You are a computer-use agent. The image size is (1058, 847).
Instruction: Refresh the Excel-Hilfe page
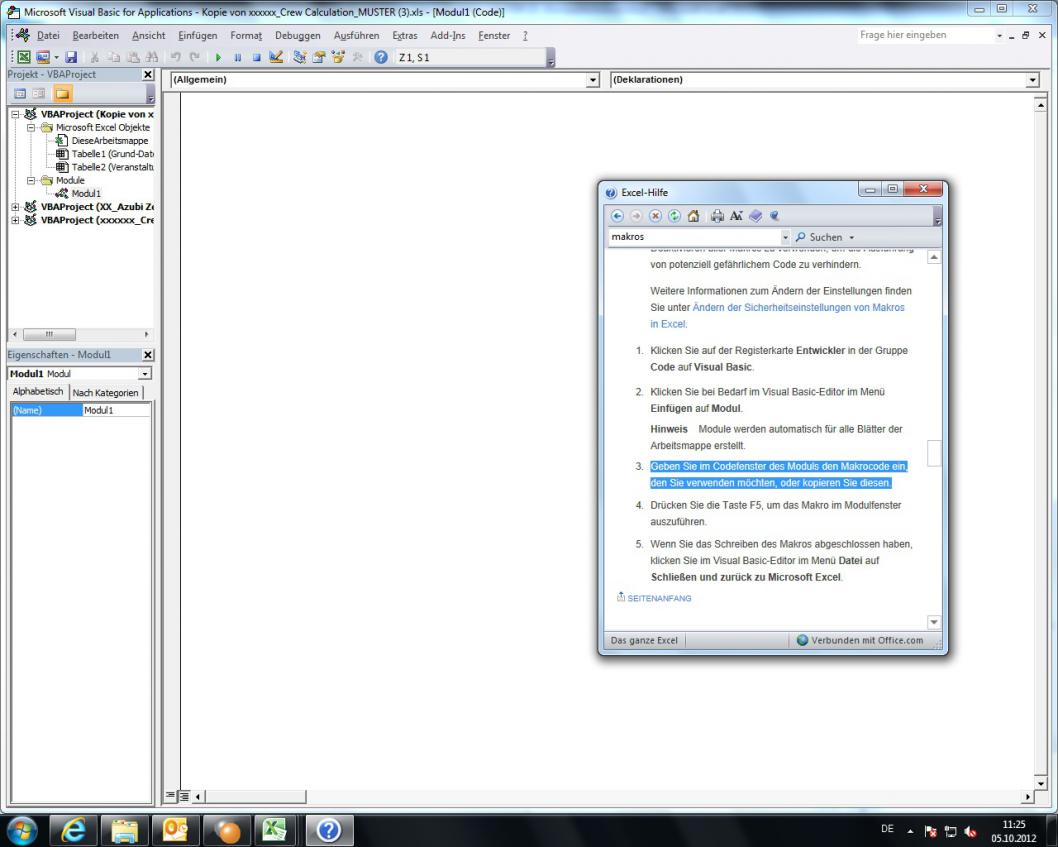click(674, 216)
